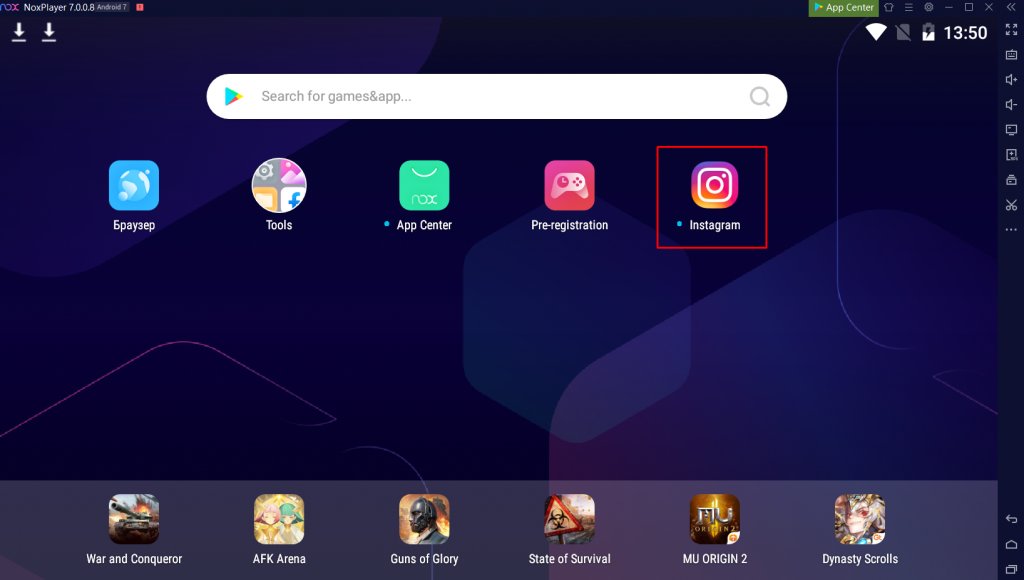Open MU ORIGIN 2 game
The height and width of the screenshot is (580, 1024).
pyautogui.click(x=714, y=520)
